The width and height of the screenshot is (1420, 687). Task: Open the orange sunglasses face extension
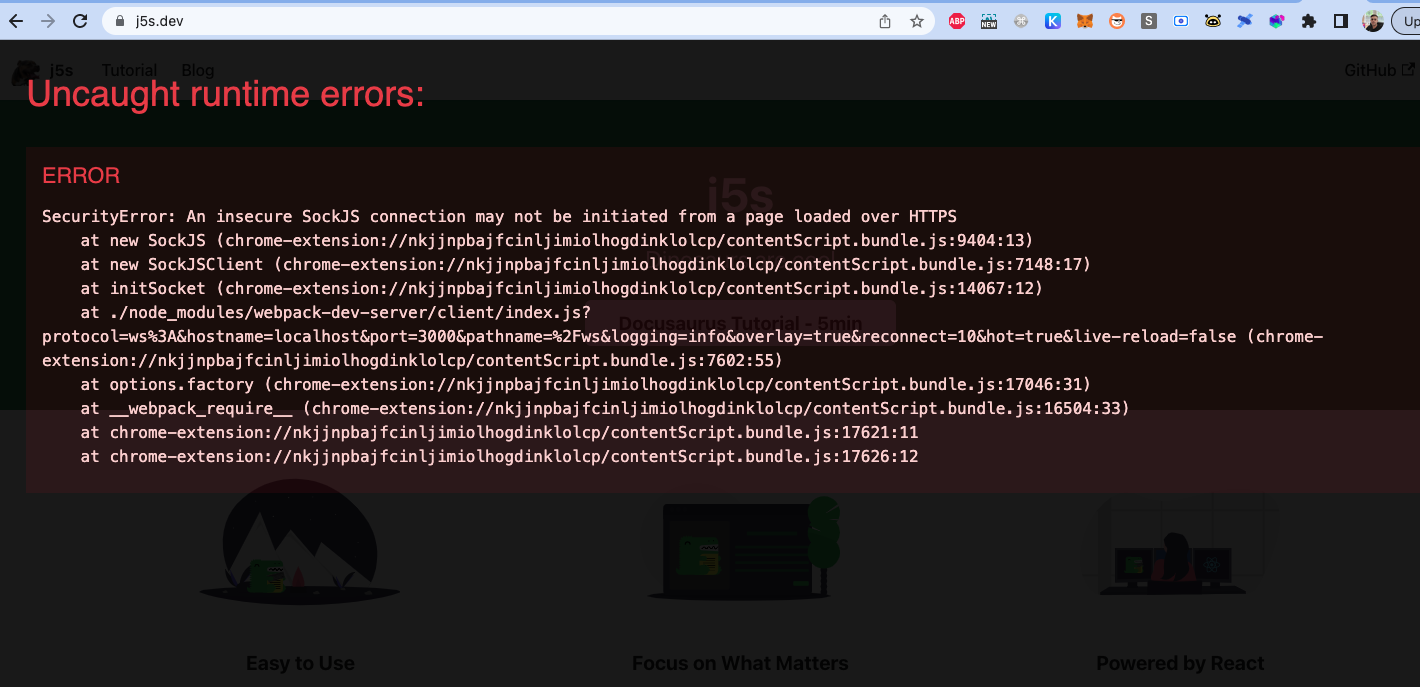pyautogui.click(x=1117, y=21)
